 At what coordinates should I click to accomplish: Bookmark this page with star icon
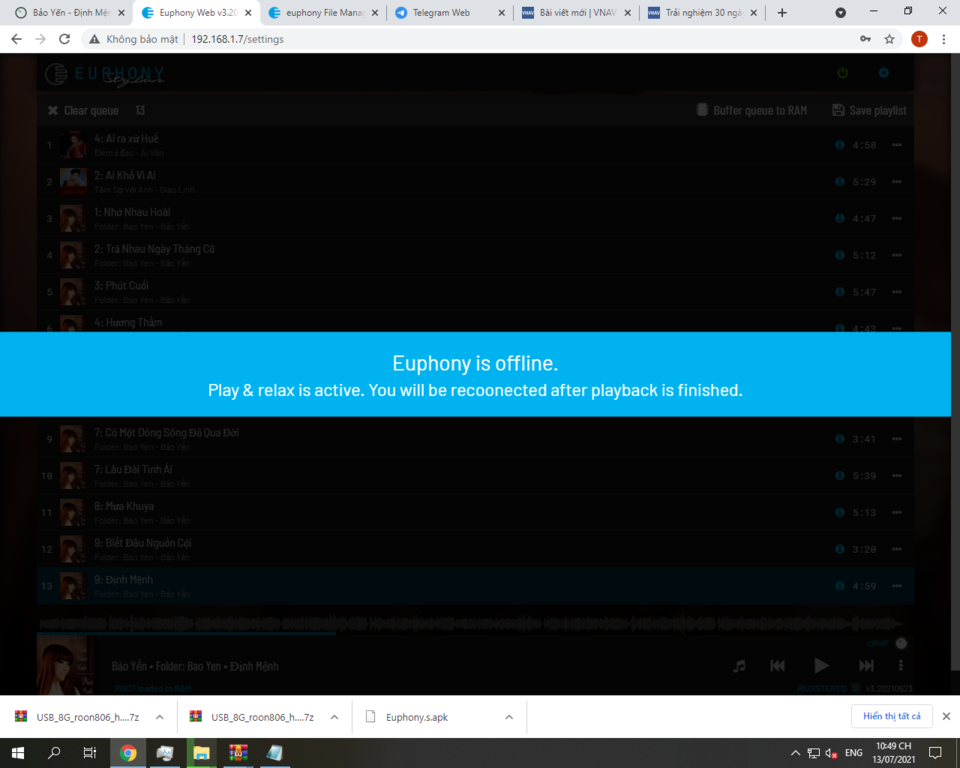click(890, 39)
